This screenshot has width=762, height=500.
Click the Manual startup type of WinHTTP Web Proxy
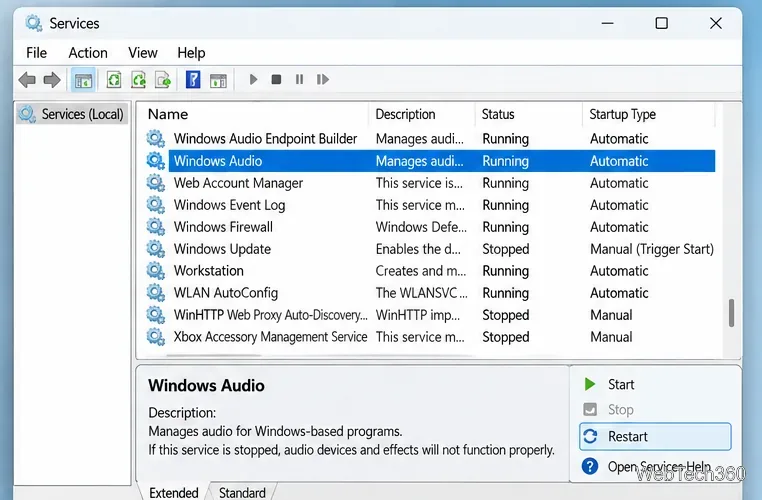[611, 315]
